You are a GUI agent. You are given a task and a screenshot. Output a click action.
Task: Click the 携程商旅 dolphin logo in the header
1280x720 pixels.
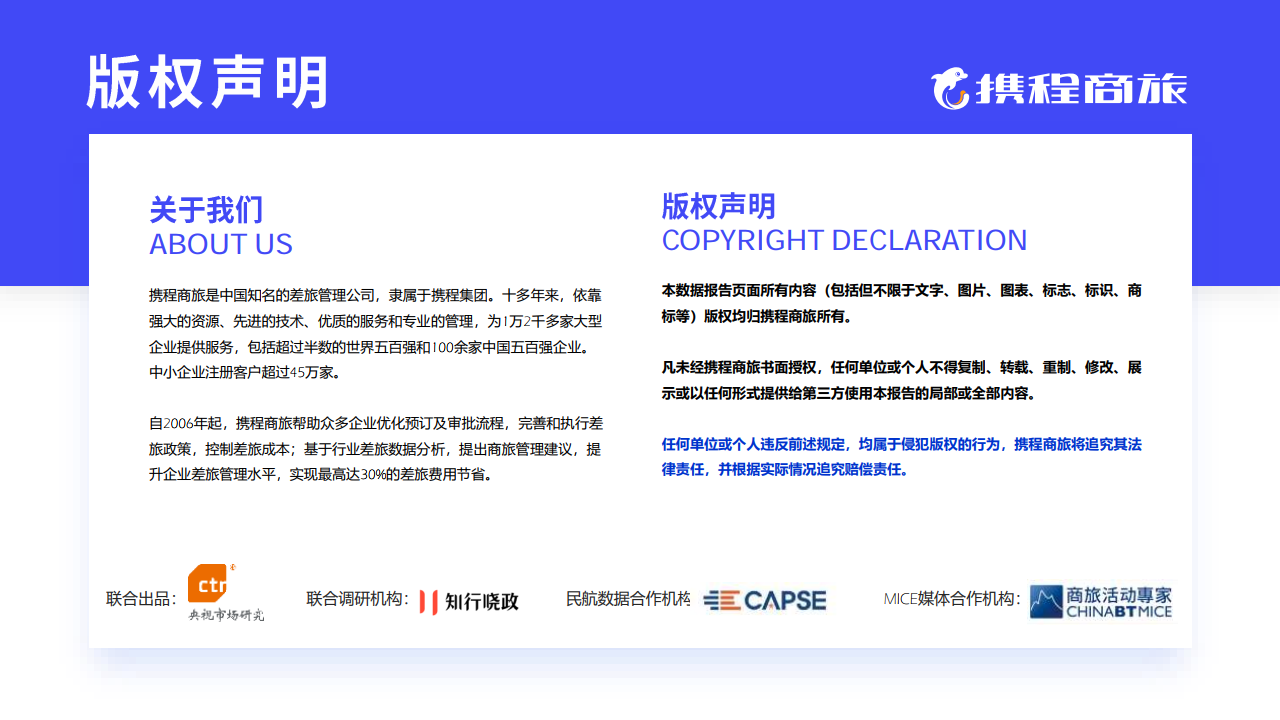pyautogui.click(x=1060, y=89)
